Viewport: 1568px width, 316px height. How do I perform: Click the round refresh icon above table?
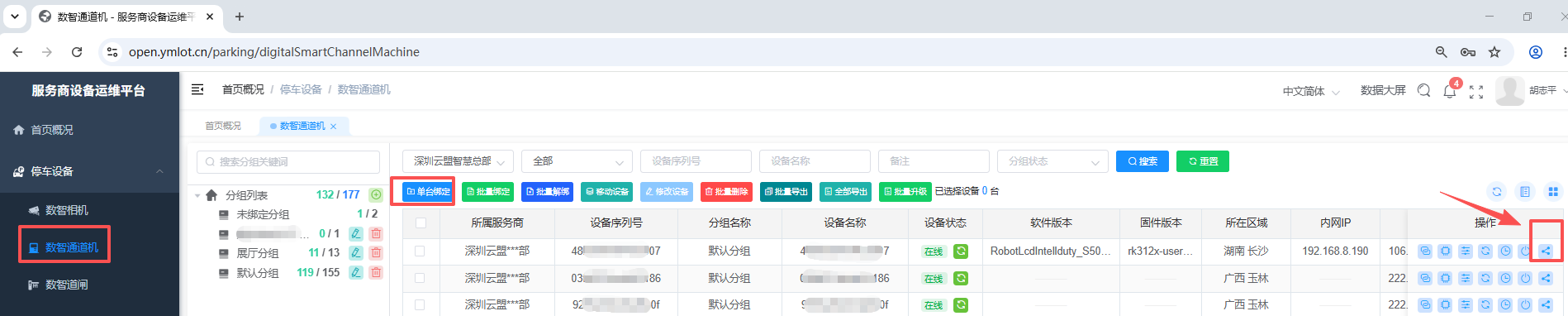[1497, 192]
